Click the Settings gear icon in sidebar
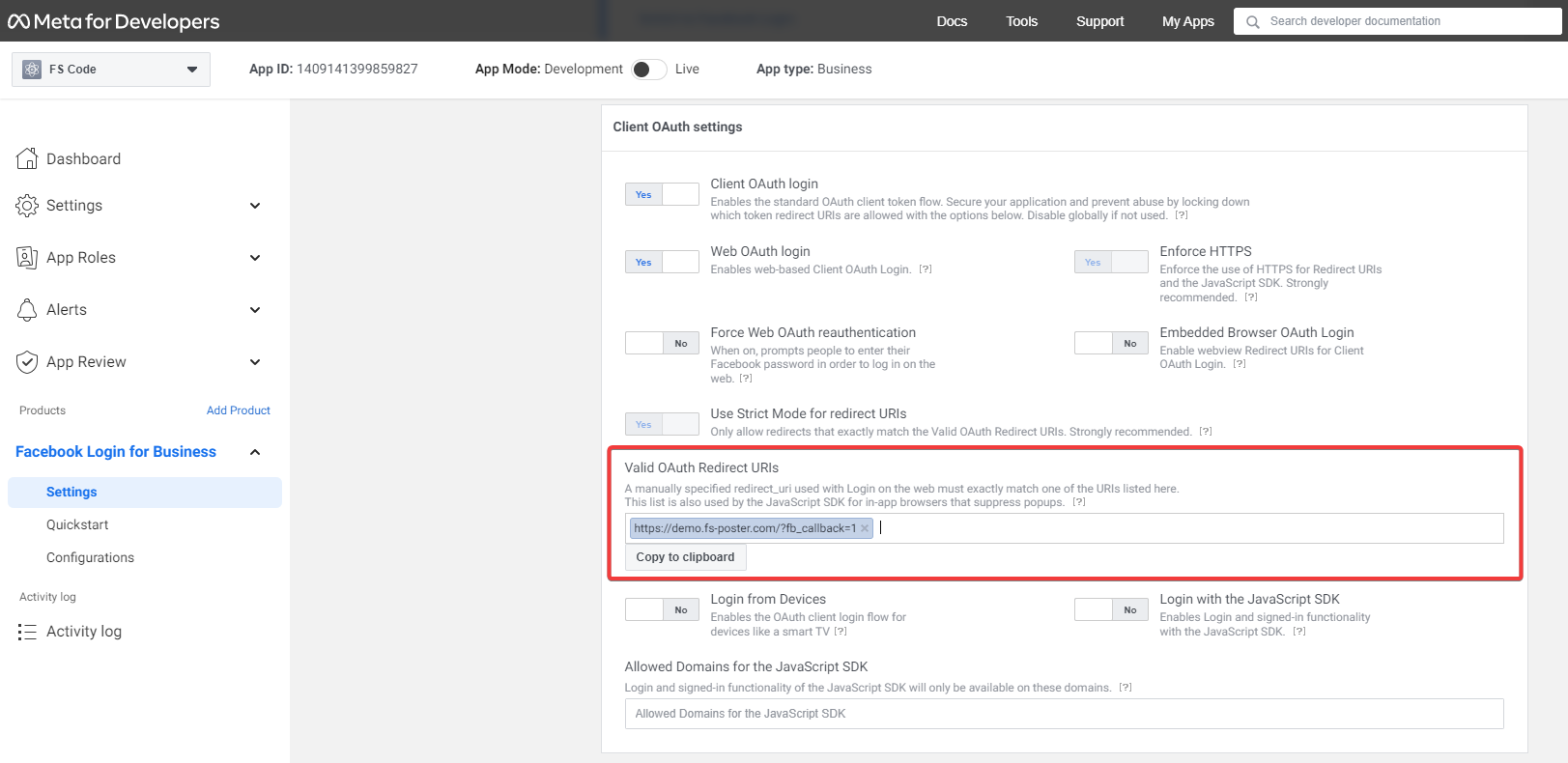 click(27, 205)
